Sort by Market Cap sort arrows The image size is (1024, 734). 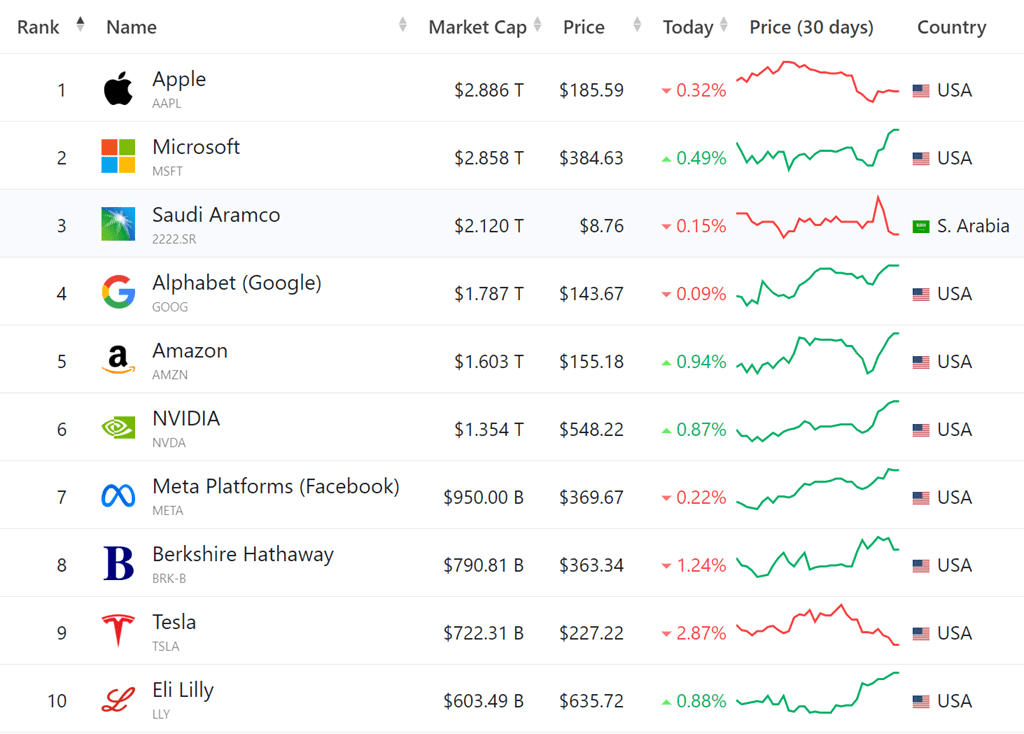[538, 25]
